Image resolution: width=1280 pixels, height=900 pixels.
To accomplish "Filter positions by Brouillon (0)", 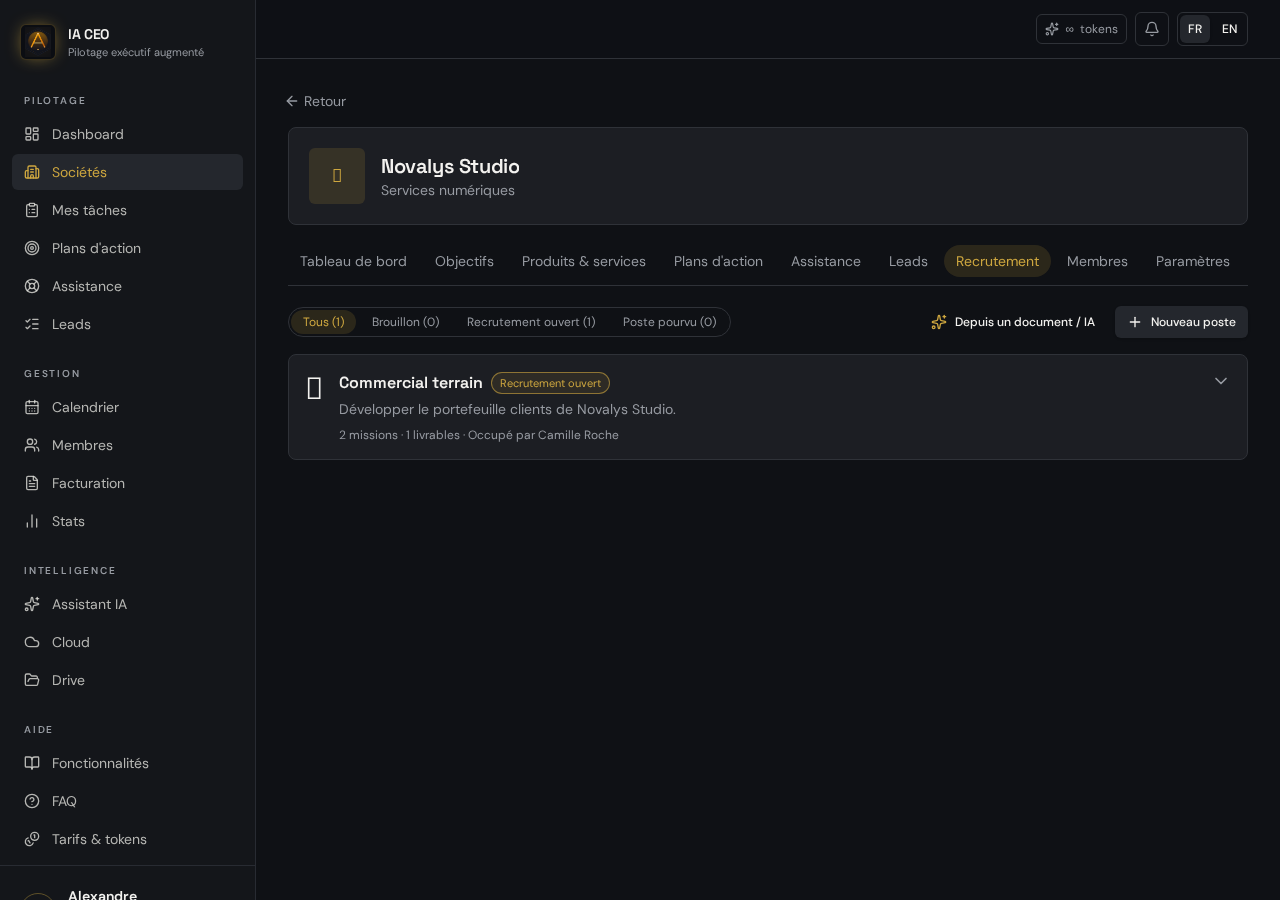I will pos(406,322).
